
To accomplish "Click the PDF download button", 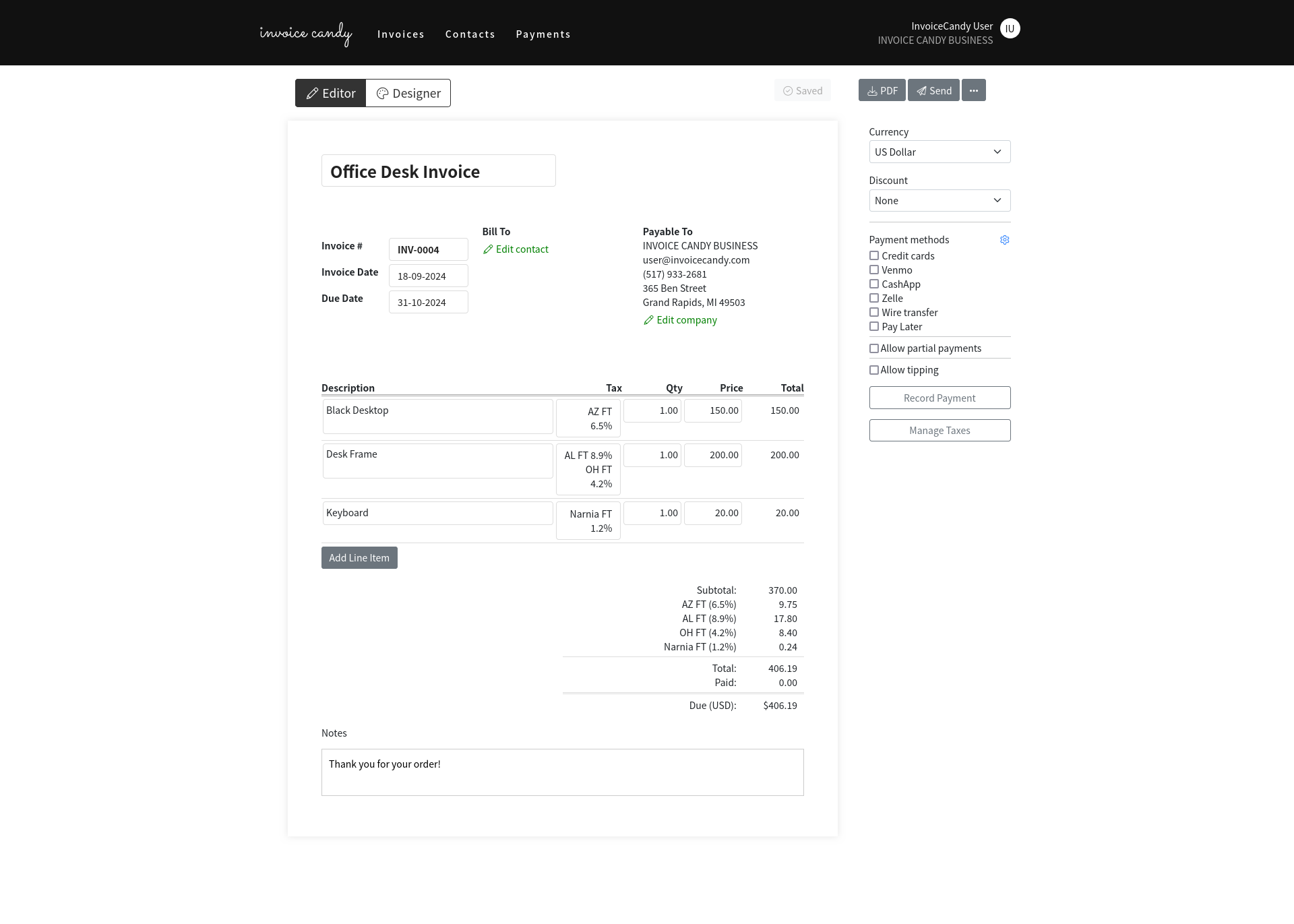I will click(882, 90).
